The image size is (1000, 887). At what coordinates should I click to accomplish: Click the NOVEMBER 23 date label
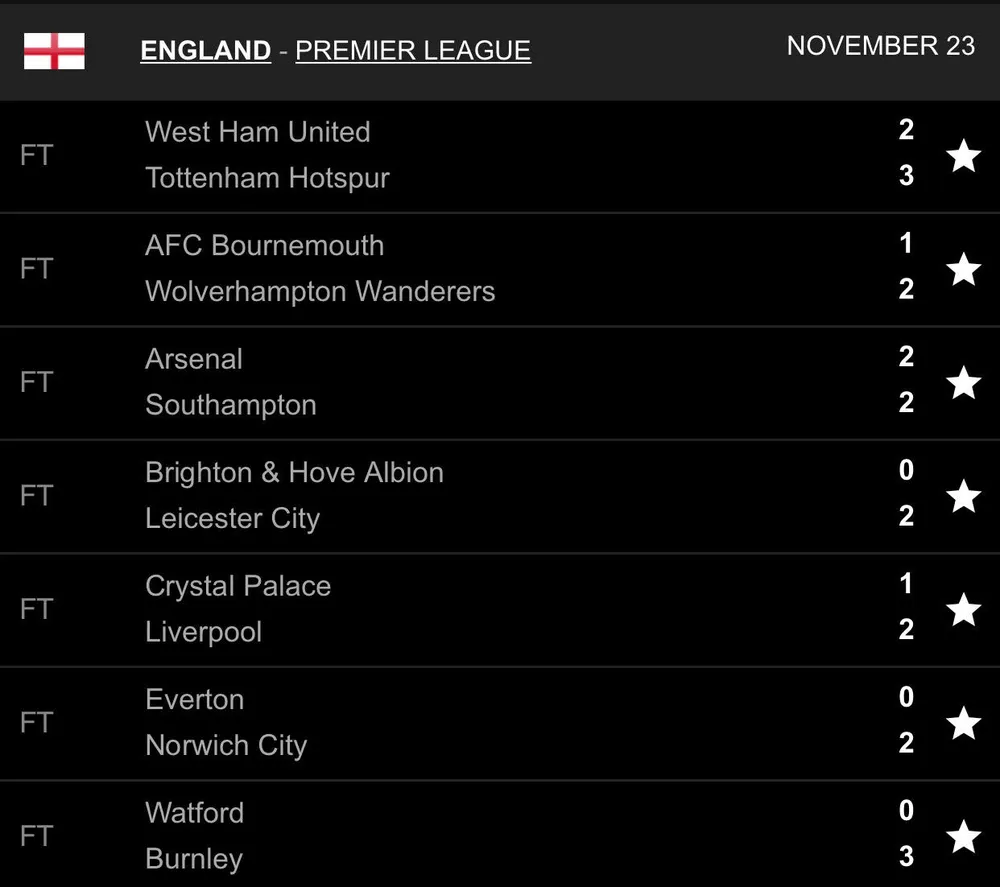pyautogui.click(x=880, y=46)
